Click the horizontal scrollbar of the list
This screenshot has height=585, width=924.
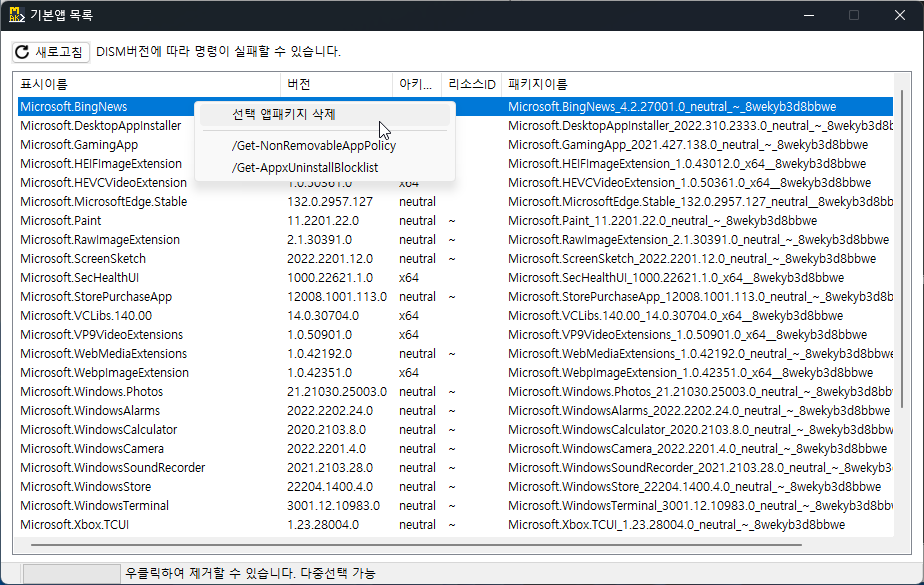pos(416,545)
